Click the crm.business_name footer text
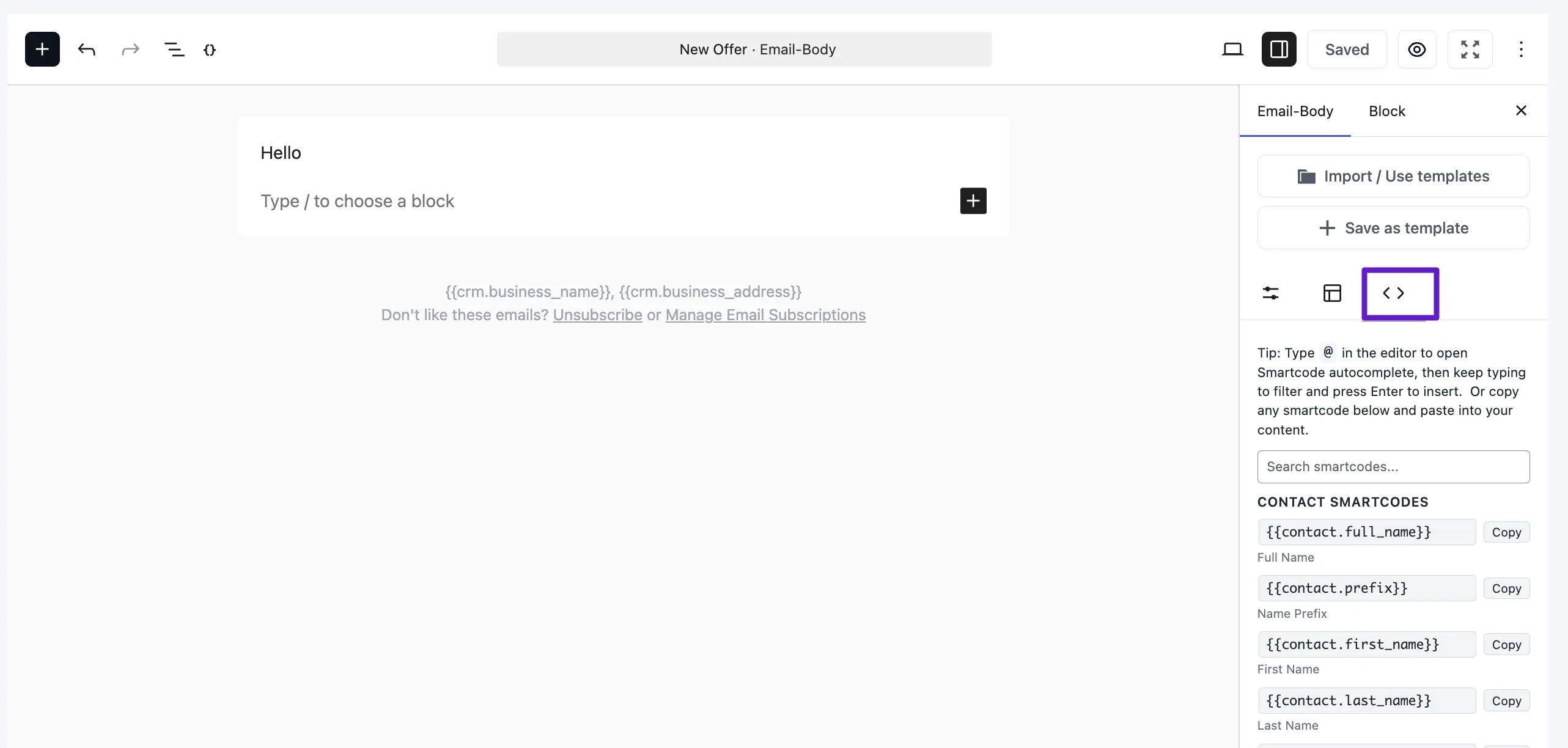The image size is (1568, 748). (x=528, y=292)
